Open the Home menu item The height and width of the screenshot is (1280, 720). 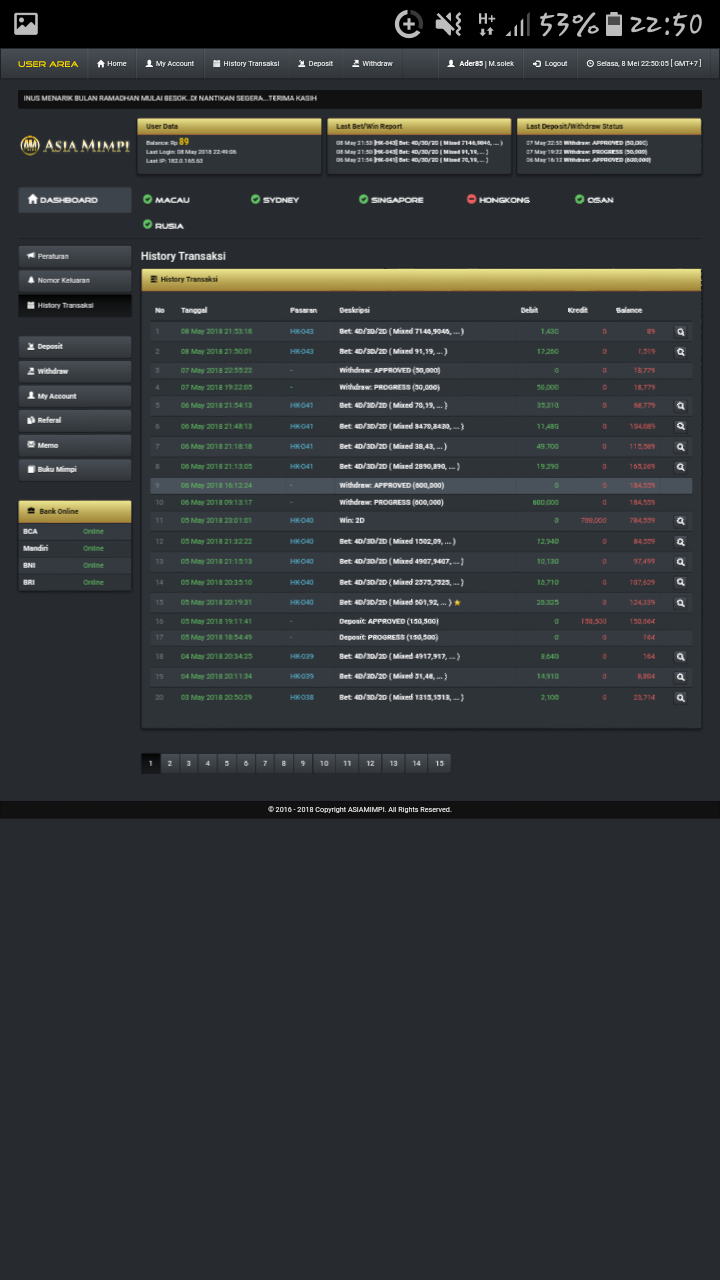coord(112,64)
